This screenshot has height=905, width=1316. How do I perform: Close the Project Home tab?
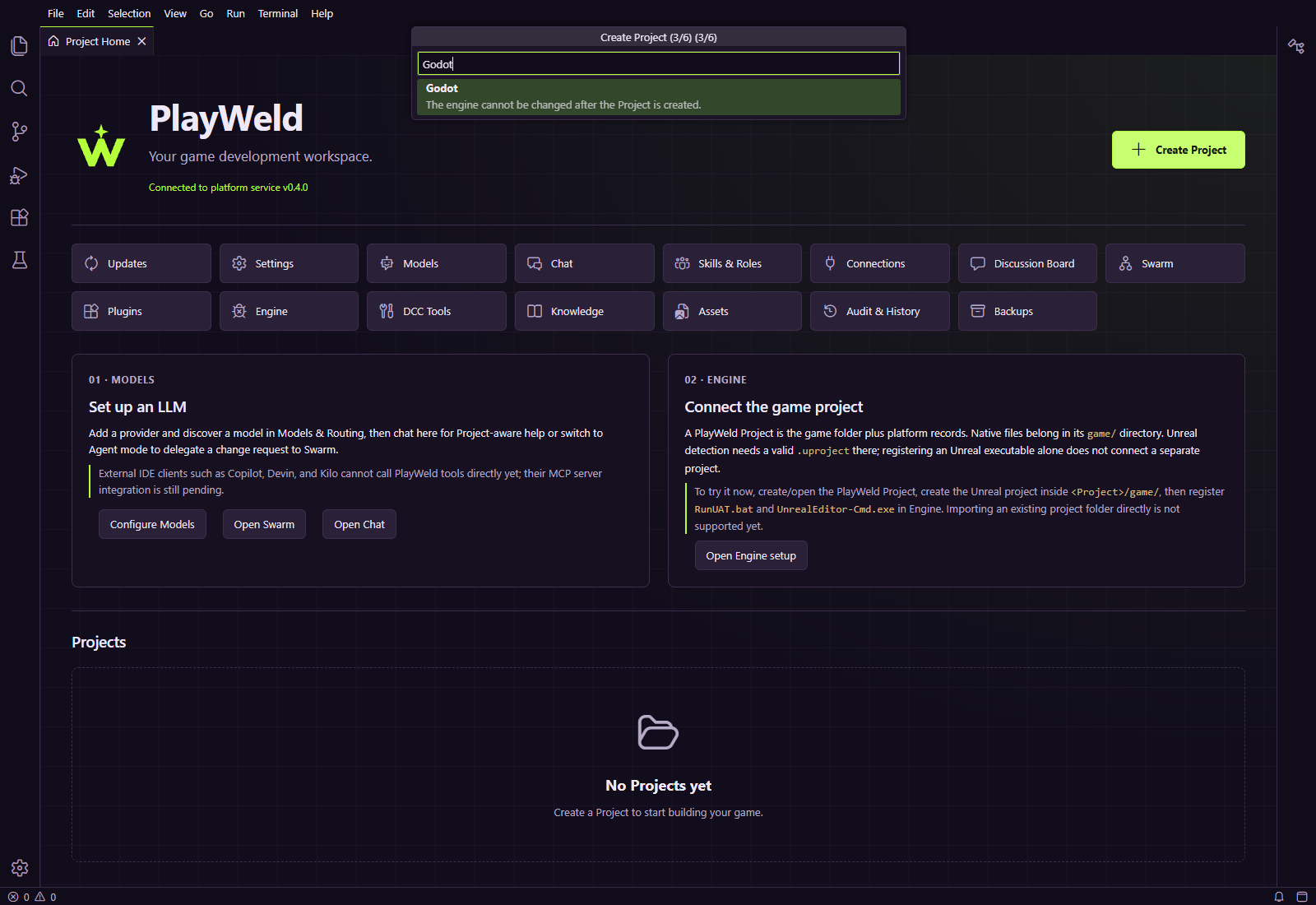pos(141,41)
